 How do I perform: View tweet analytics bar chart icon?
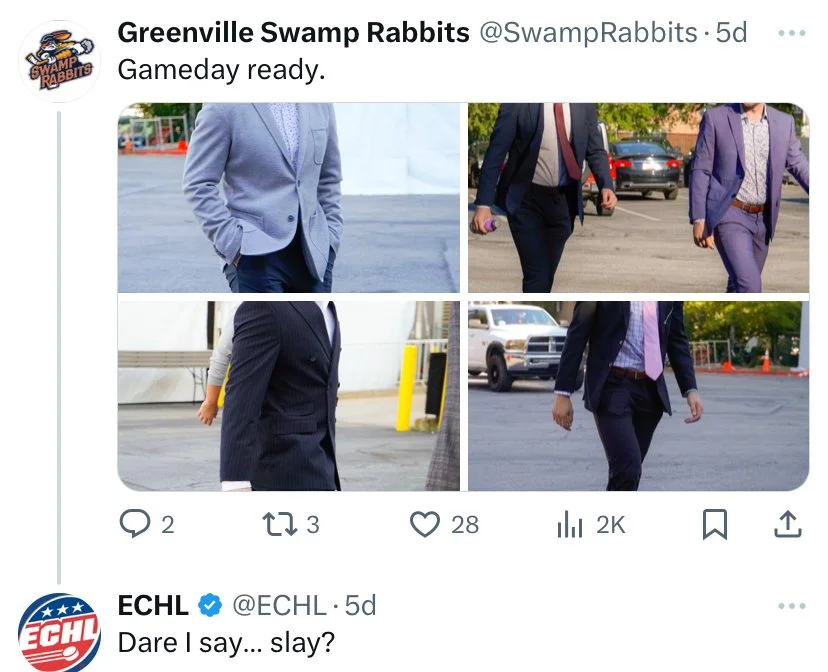point(570,524)
